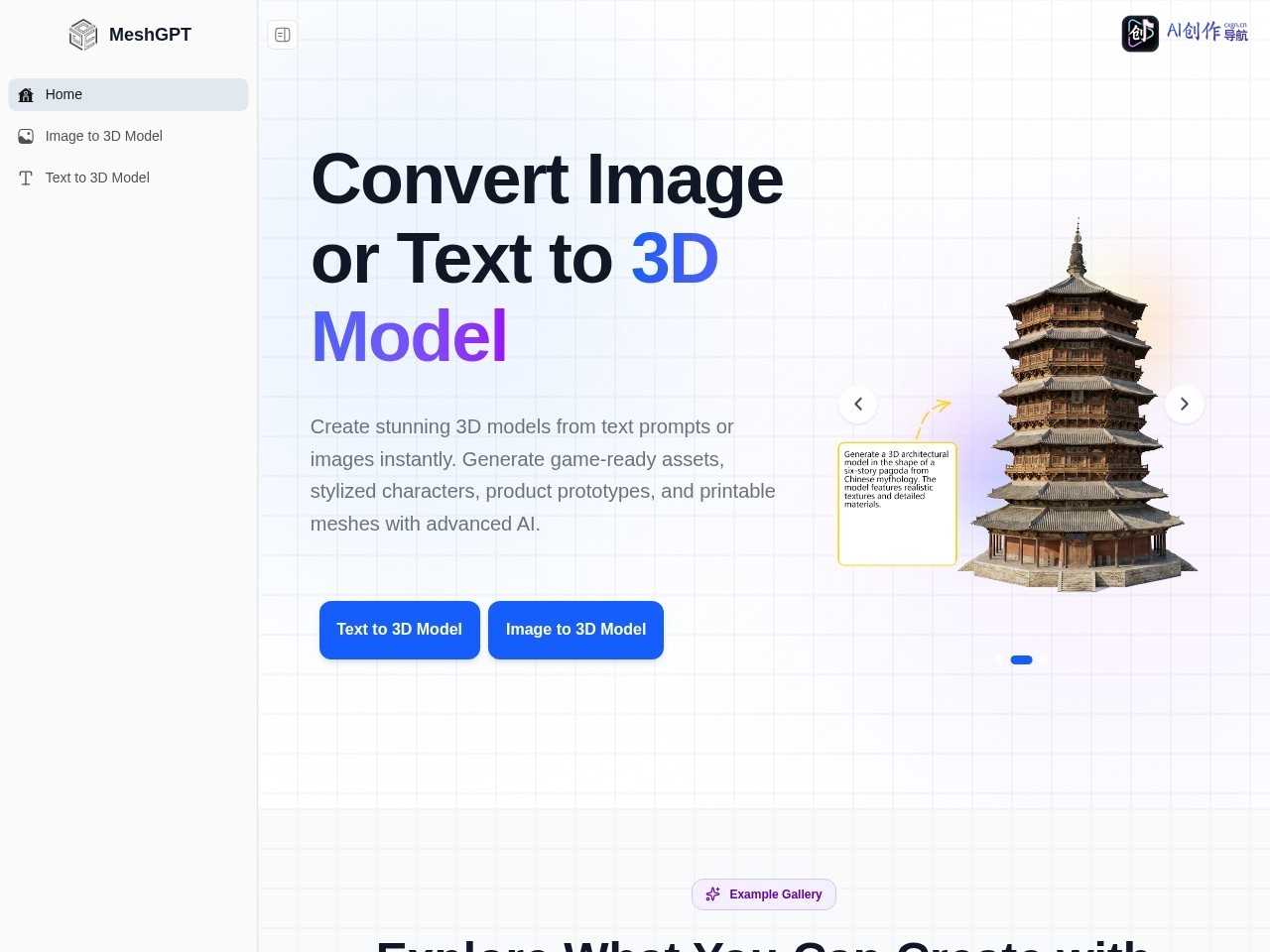The height and width of the screenshot is (952, 1270).
Task: Open the AI创作 app logo icon
Action: tap(1140, 34)
